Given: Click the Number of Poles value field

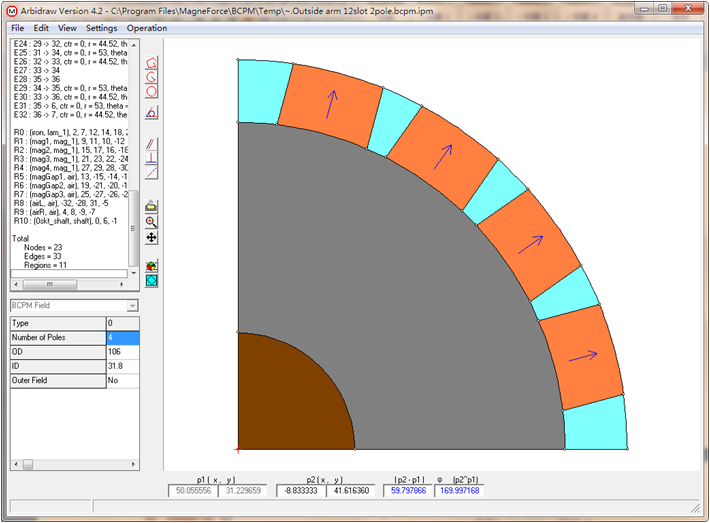Looking at the screenshot, I should (x=122, y=338).
